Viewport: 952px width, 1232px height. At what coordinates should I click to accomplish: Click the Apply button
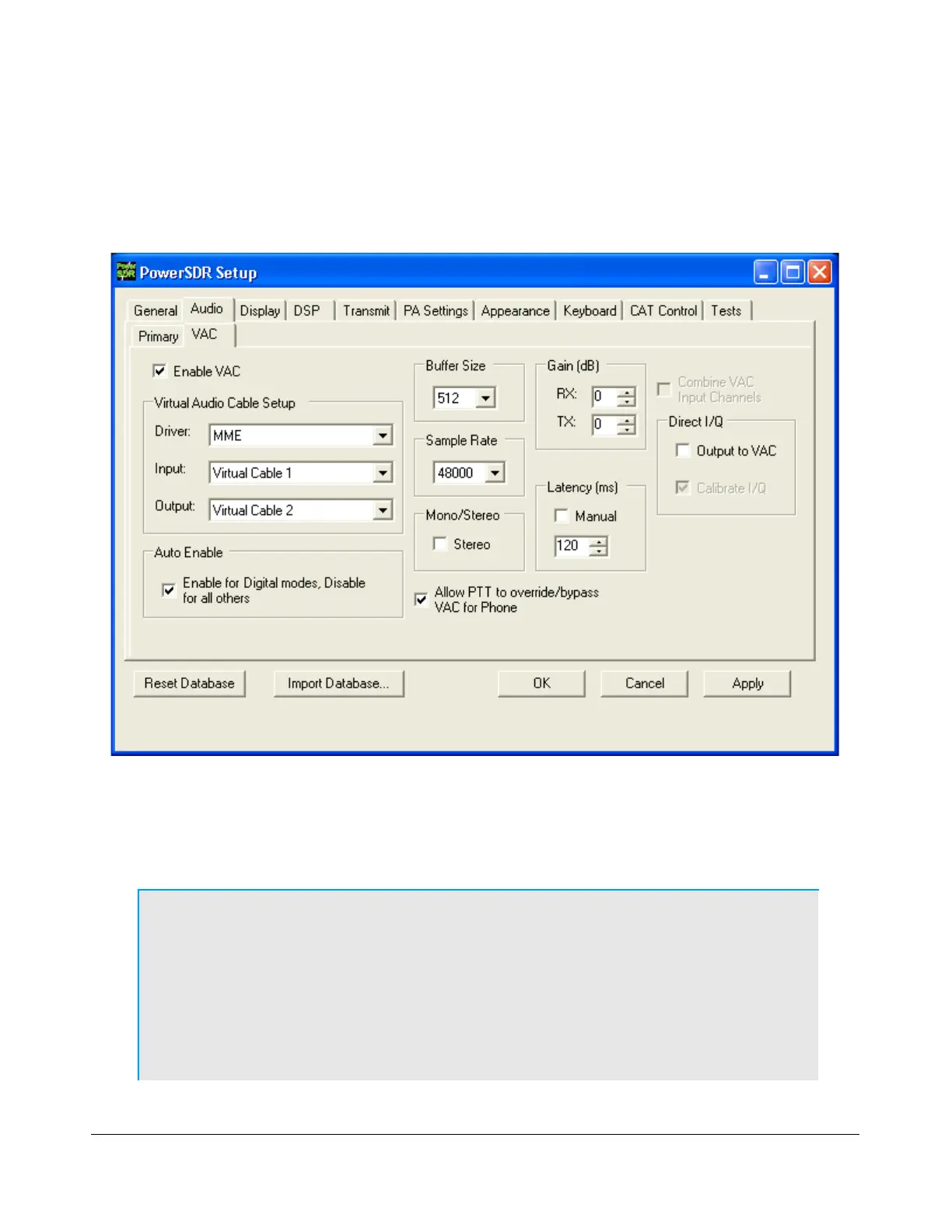747,684
